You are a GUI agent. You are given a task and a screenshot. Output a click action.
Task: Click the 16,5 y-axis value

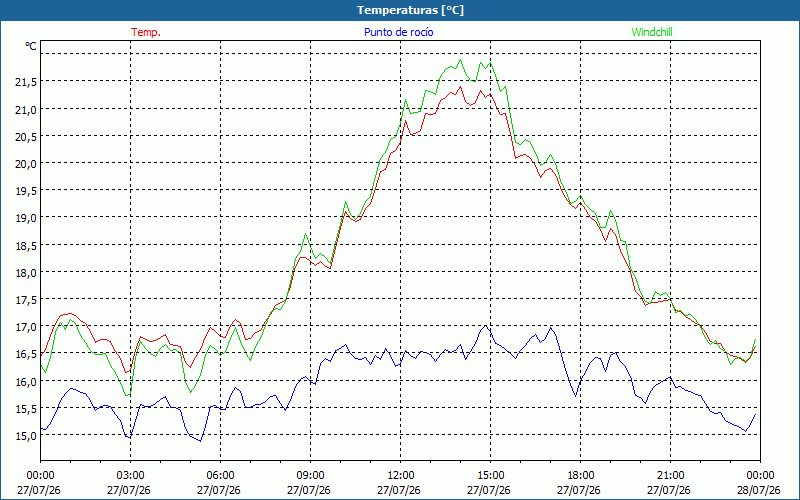(x=26, y=354)
